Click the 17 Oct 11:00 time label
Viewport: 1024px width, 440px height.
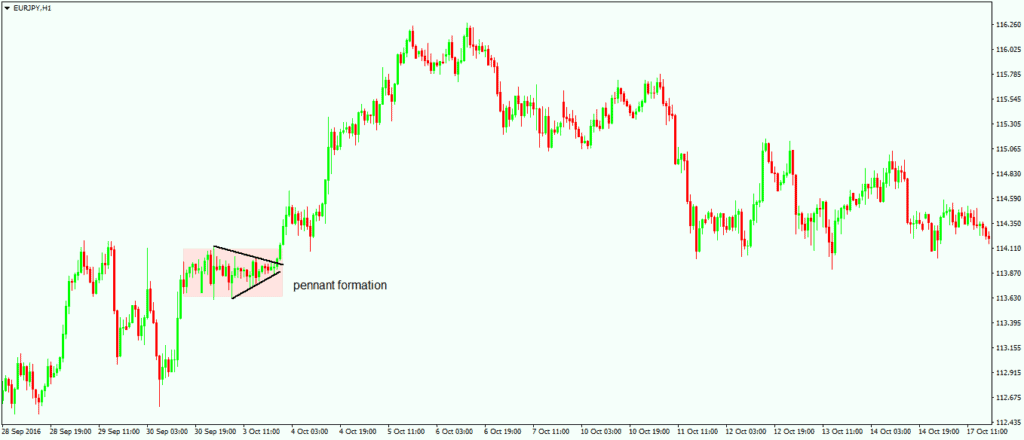click(x=988, y=432)
